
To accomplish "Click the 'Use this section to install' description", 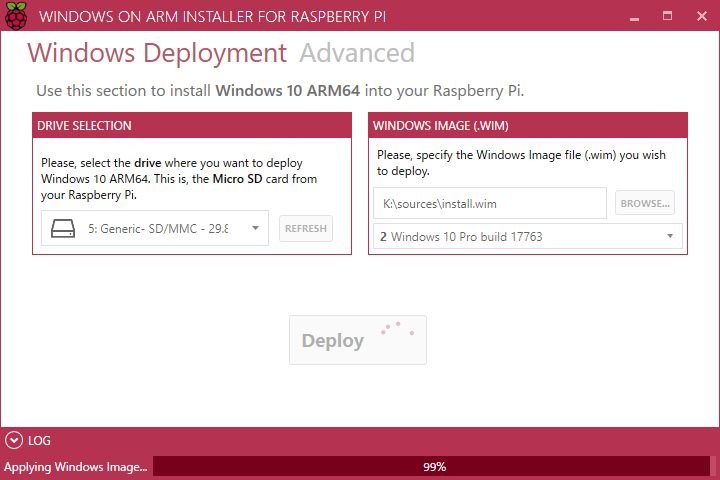I will coord(280,90).
